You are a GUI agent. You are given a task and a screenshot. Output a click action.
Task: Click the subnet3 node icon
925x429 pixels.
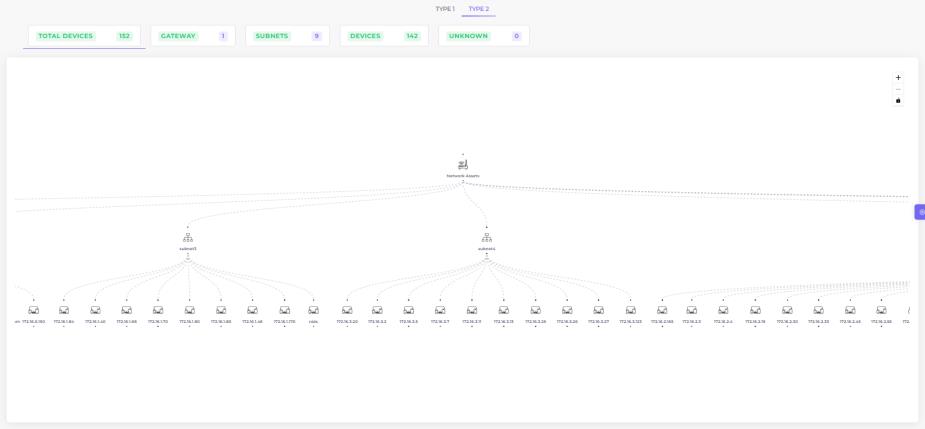point(188,238)
